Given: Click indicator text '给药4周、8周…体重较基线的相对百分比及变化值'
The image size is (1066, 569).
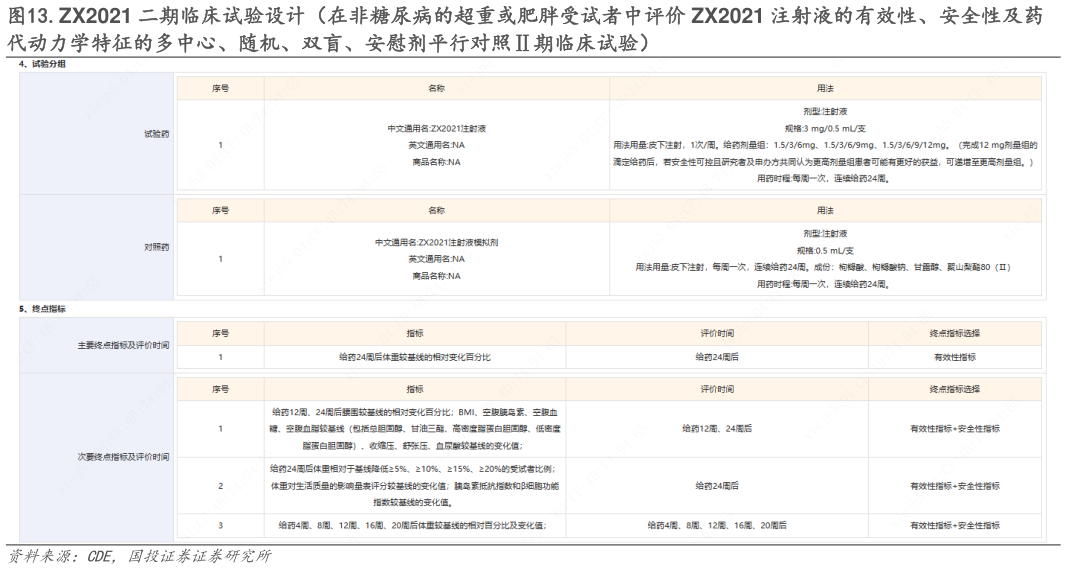Looking at the screenshot, I should tap(415, 525).
